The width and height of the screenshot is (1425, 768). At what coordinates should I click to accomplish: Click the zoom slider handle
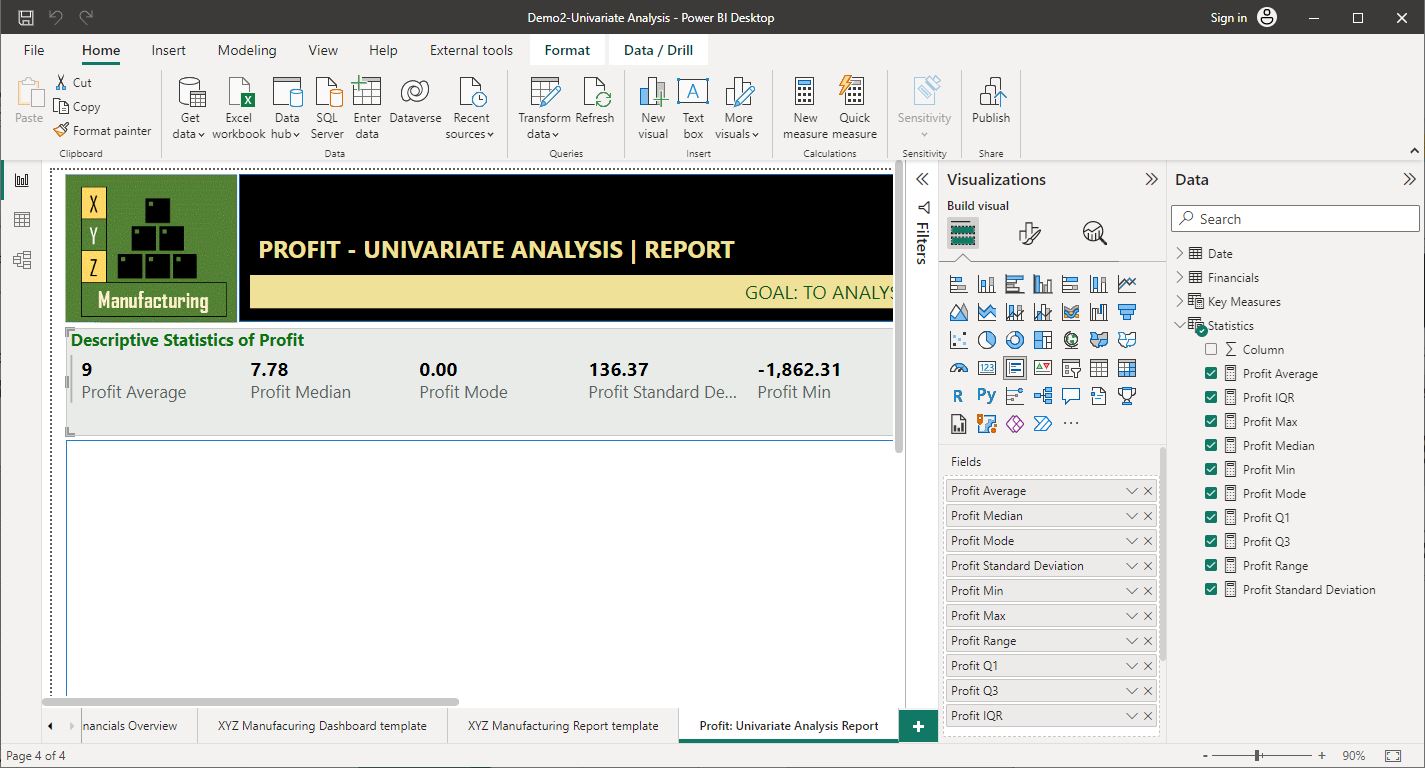[1258, 756]
